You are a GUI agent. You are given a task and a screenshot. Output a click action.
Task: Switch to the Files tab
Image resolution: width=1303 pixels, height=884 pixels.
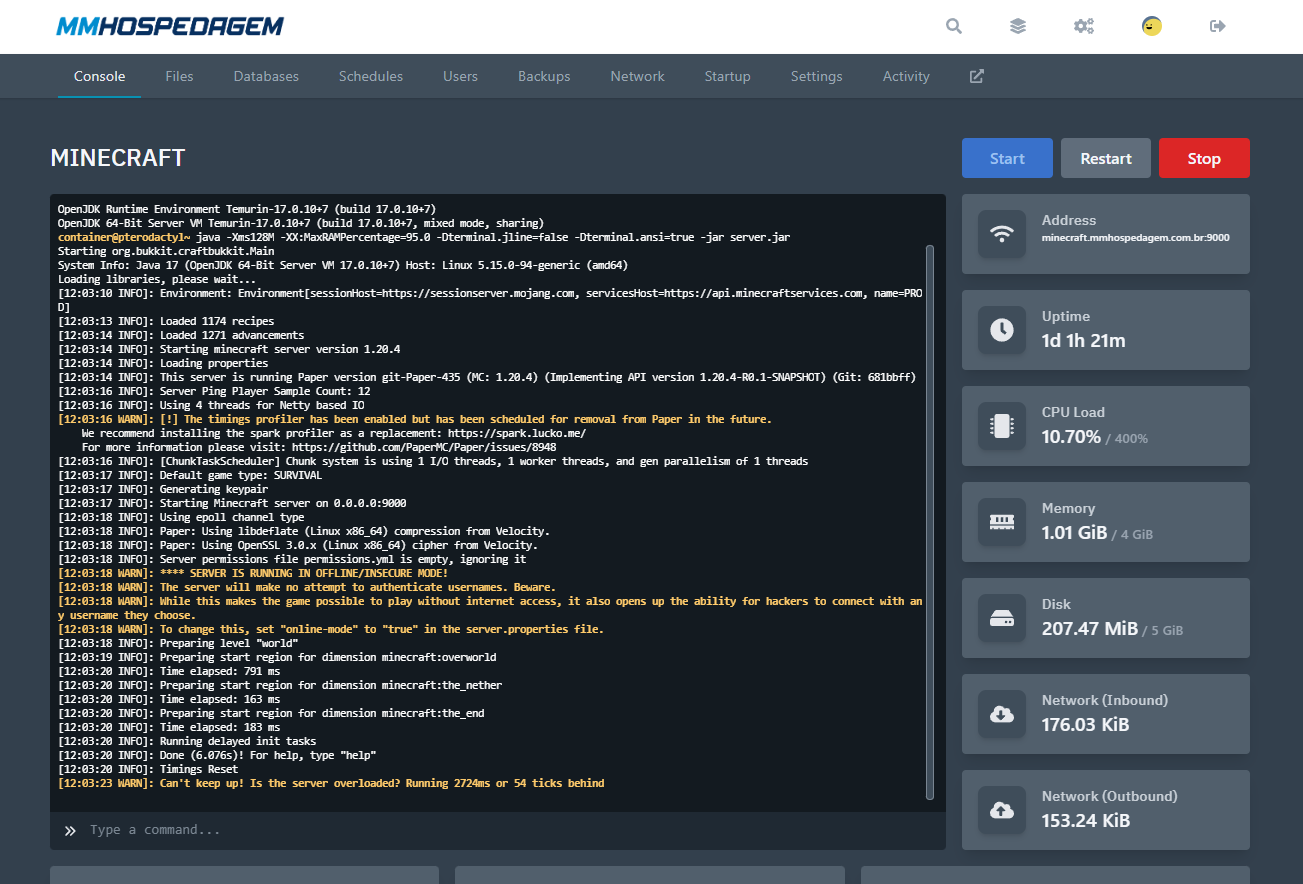[x=179, y=76]
